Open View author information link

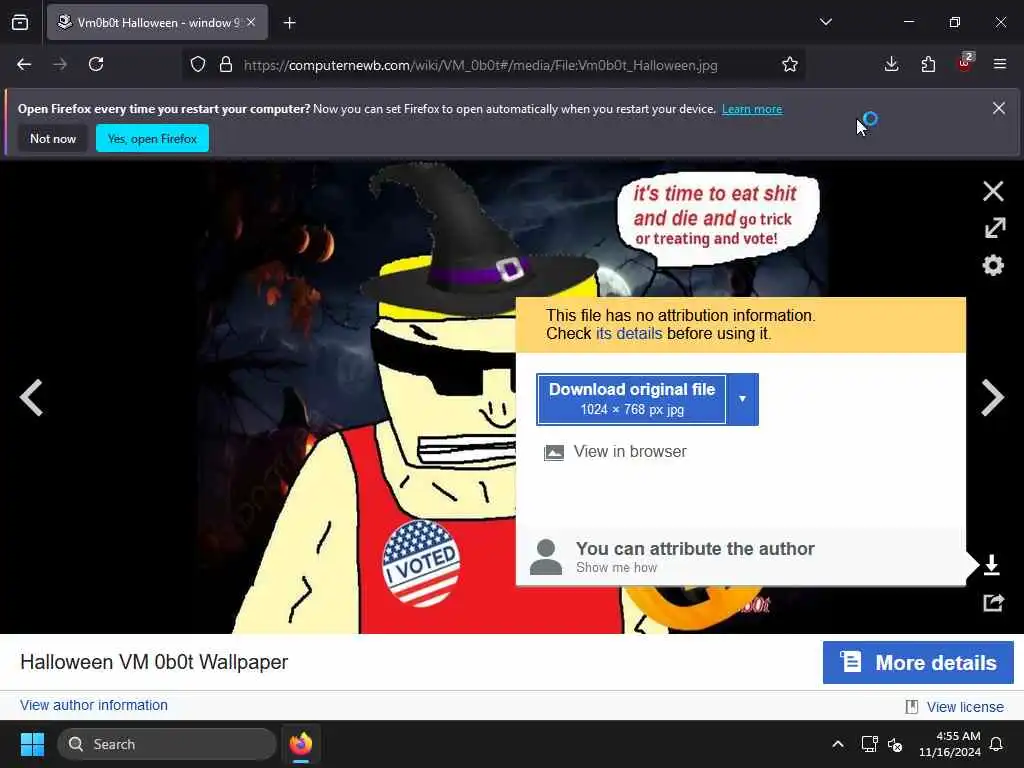[x=93, y=705]
